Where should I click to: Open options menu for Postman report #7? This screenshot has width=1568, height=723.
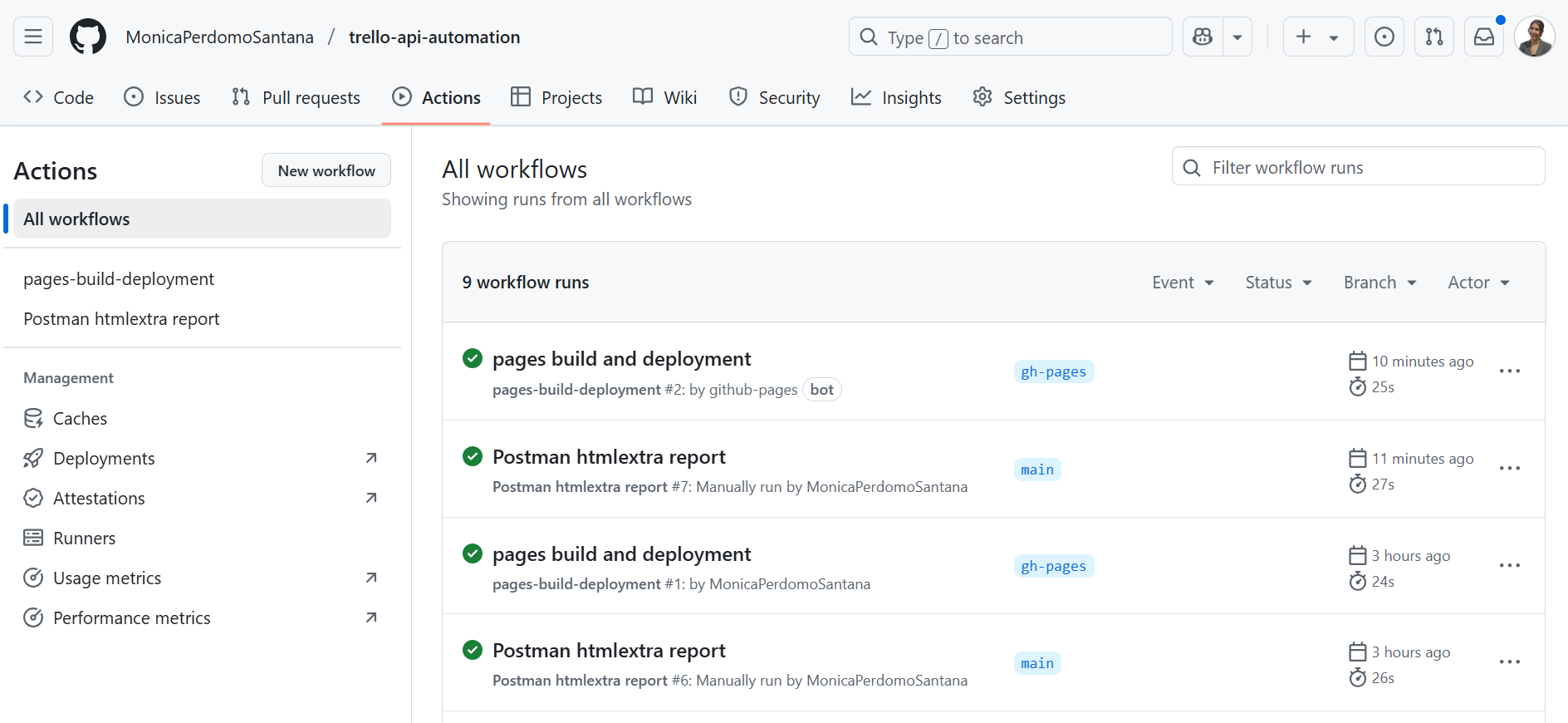point(1510,468)
